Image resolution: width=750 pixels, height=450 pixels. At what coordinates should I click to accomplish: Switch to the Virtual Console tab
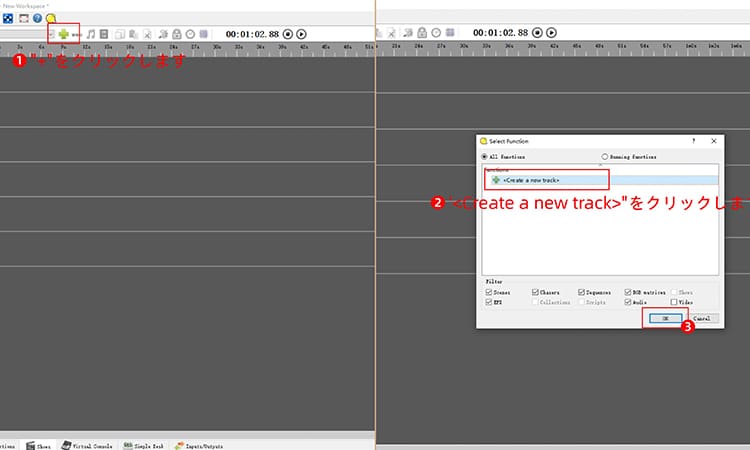pos(87,446)
